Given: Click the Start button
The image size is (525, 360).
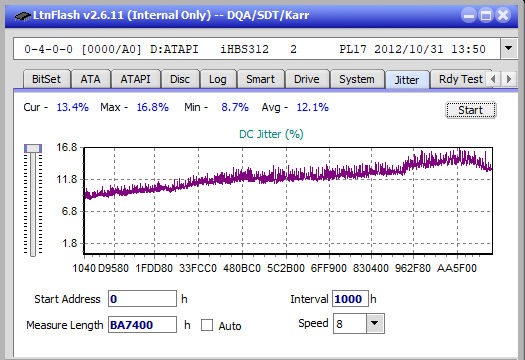Looking at the screenshot, I should [x=470, y=110].
